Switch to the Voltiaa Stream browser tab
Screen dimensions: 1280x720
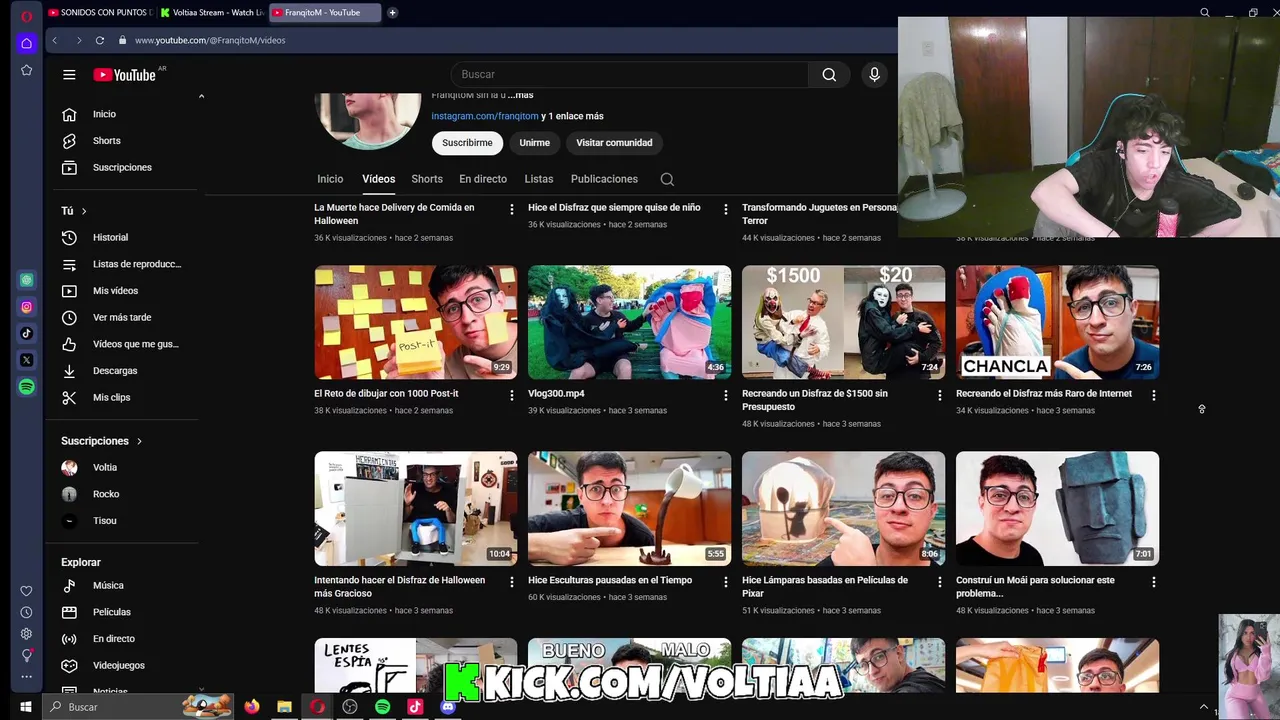click(211, 13)
